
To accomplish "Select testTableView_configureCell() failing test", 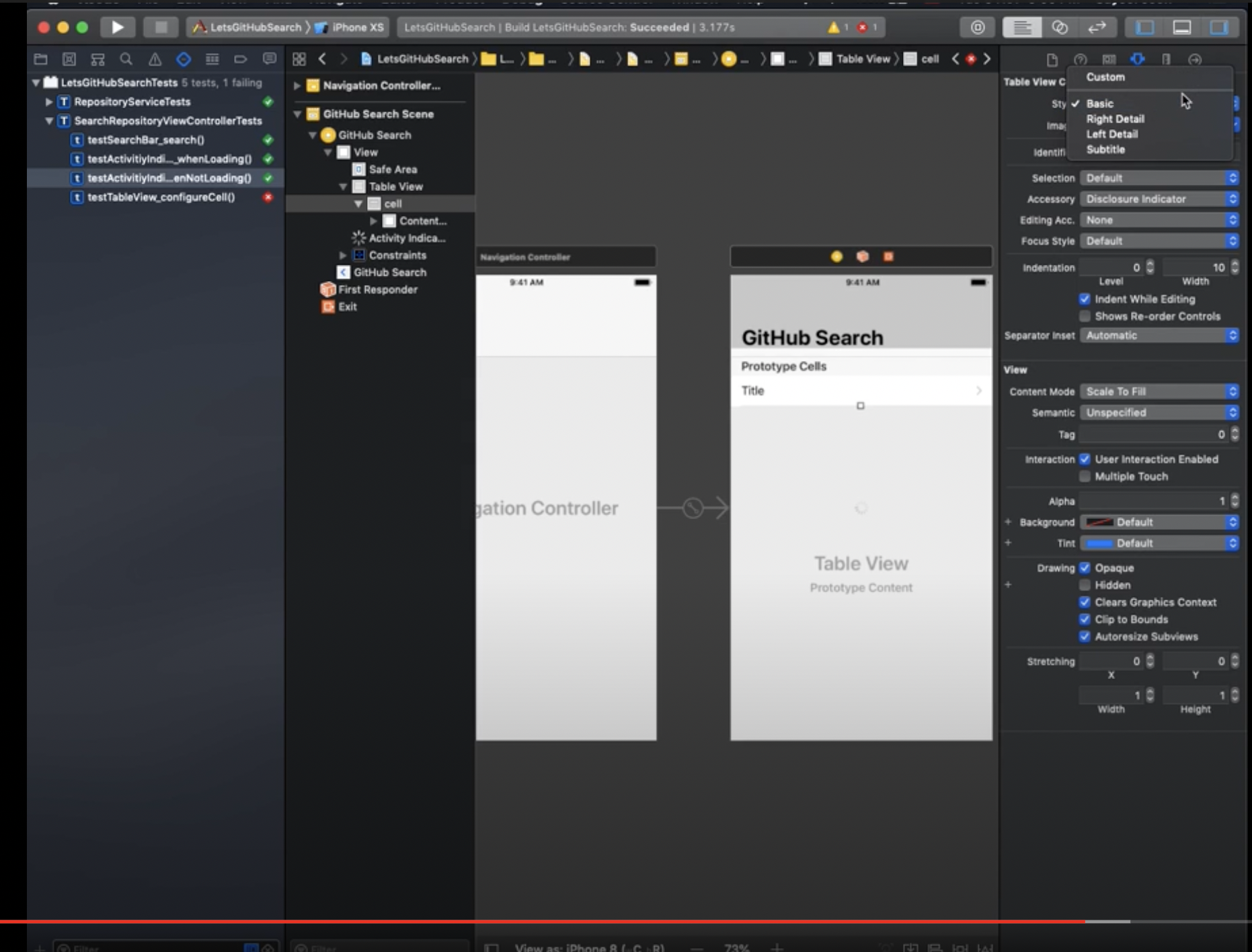I will [161, 197].
